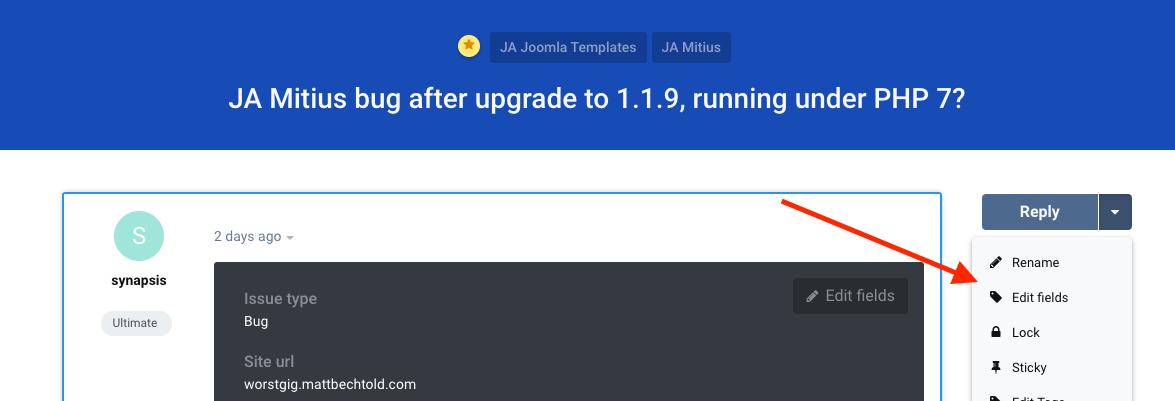Select the Sticky menu entry
This screenshot has height=401, width=1175.
click(x=1029, y=368)
